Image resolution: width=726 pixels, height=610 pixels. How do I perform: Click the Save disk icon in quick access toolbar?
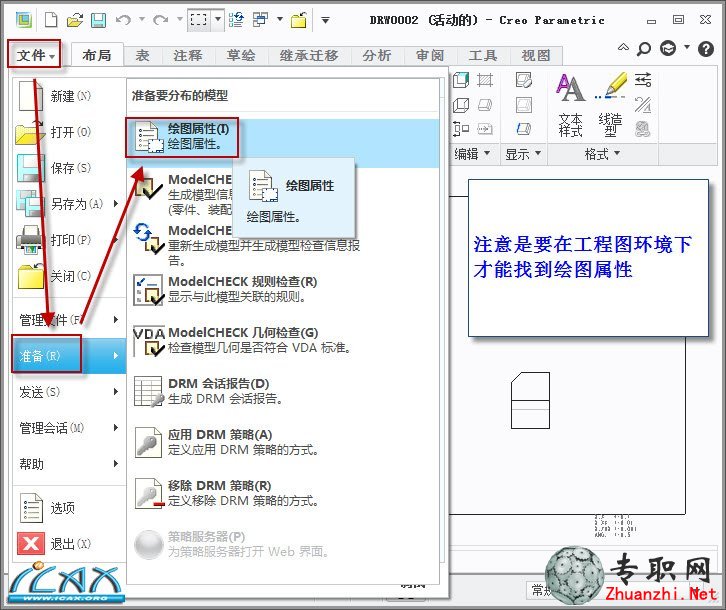(98, 20)
